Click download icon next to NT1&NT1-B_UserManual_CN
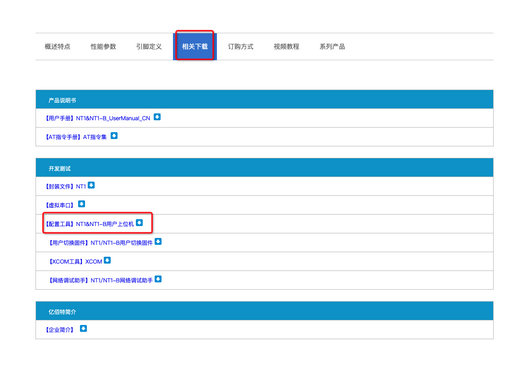 157,117
